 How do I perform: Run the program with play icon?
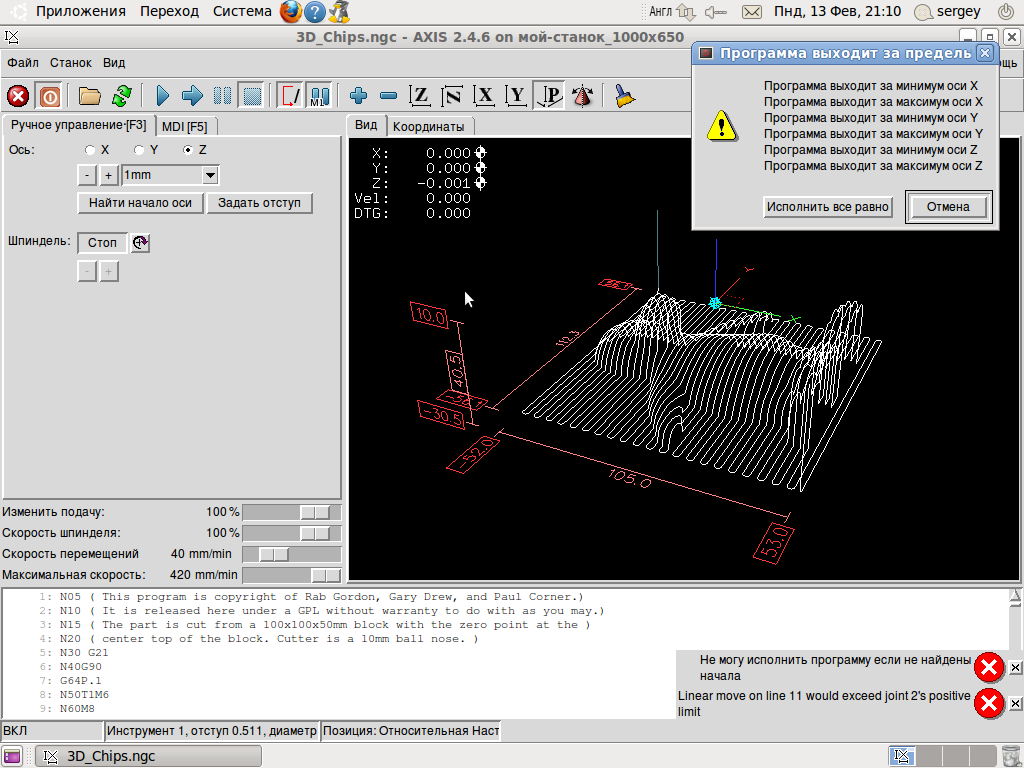pyautogui.click(x=163, y=96)
